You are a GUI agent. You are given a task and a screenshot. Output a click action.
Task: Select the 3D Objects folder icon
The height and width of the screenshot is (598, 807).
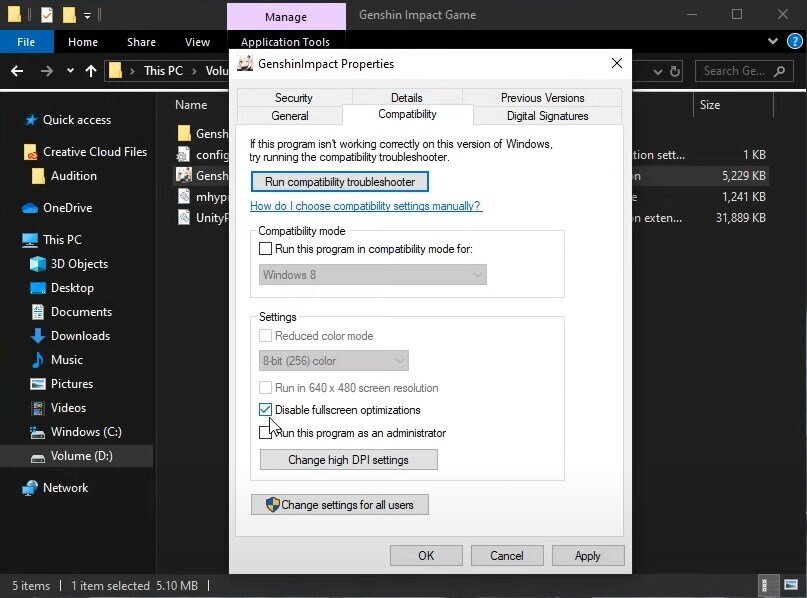point(38,264)
